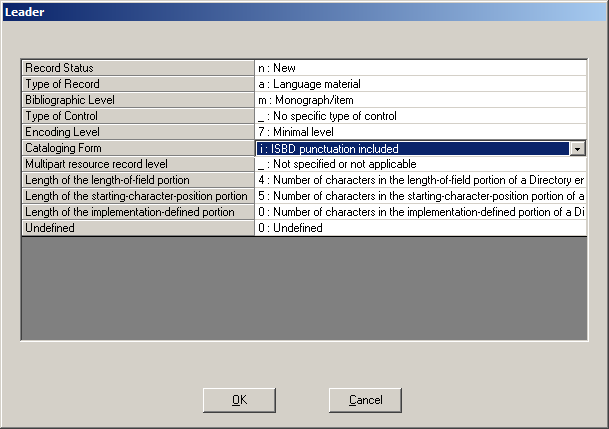Select Type of Record value 'Language material'
609x429 pixels.
pyautogui.click(x=420, y=84)
